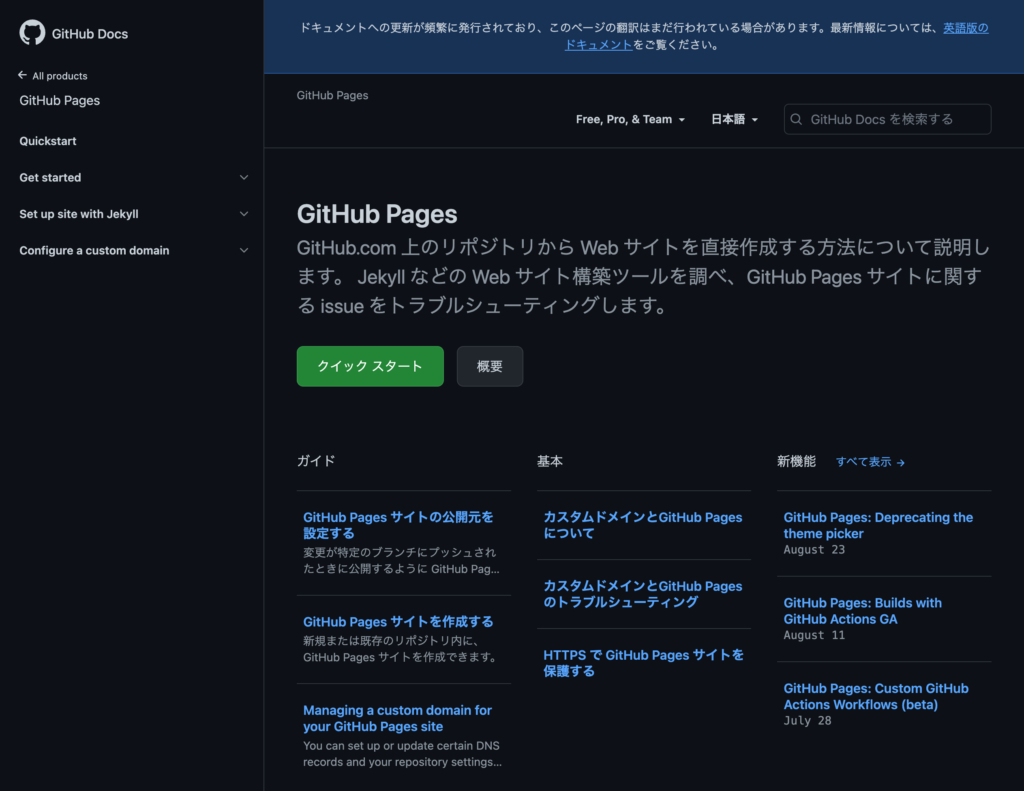Screen dimensions: 1024x791
Task: Click the back arrow beside All products
Action: [22, 76]
